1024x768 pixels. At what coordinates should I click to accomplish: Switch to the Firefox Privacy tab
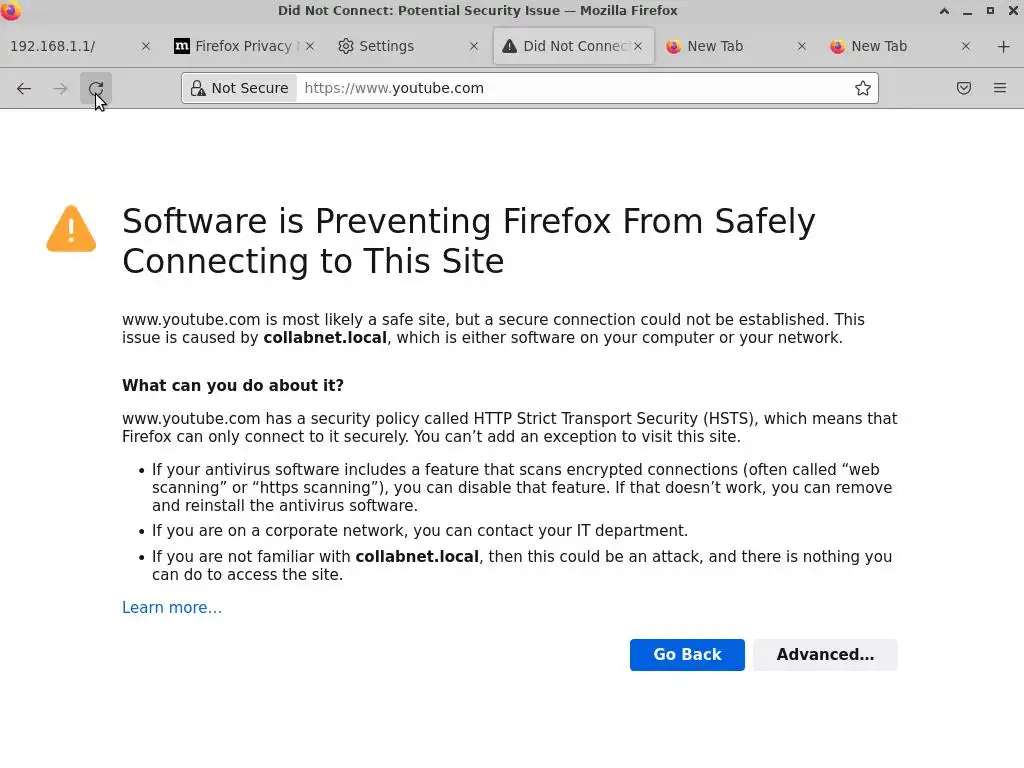coord(235,46)
